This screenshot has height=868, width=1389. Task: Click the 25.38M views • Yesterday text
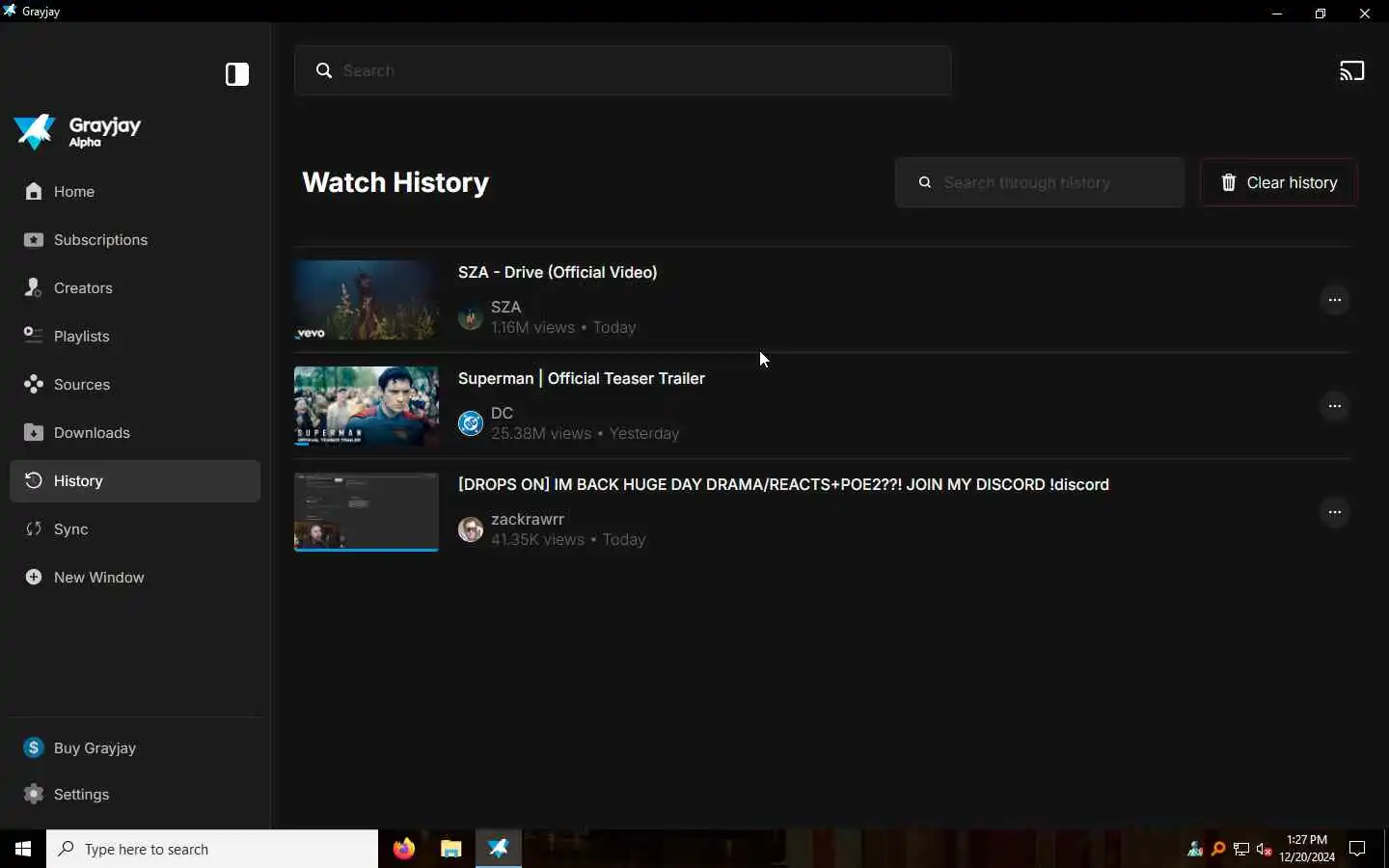point(586,434)
